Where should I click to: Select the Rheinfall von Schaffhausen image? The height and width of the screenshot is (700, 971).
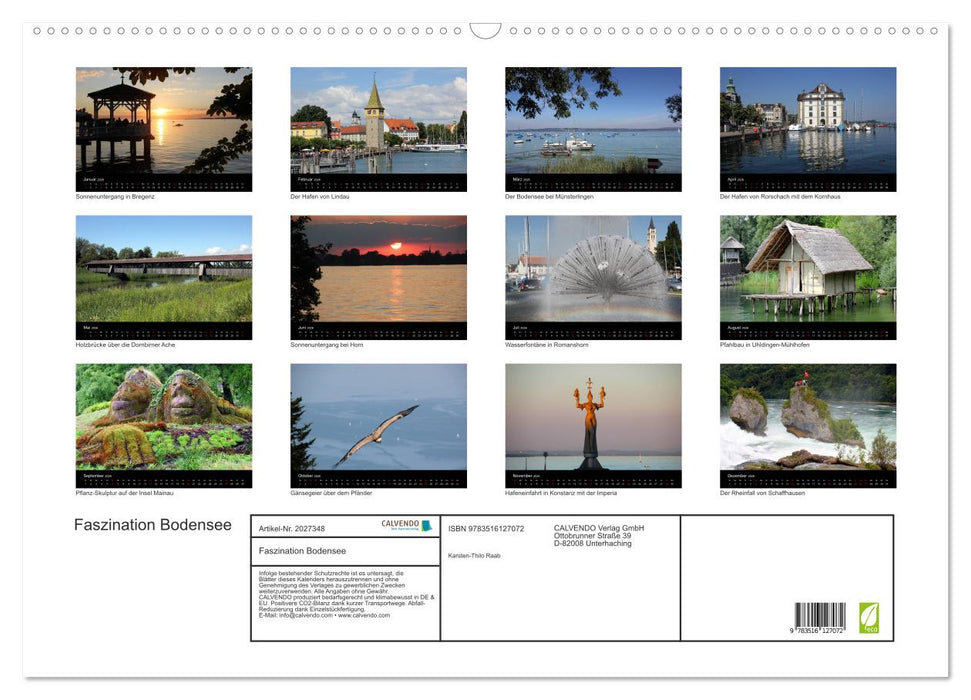pyautogui.click(x=808, y=425)
